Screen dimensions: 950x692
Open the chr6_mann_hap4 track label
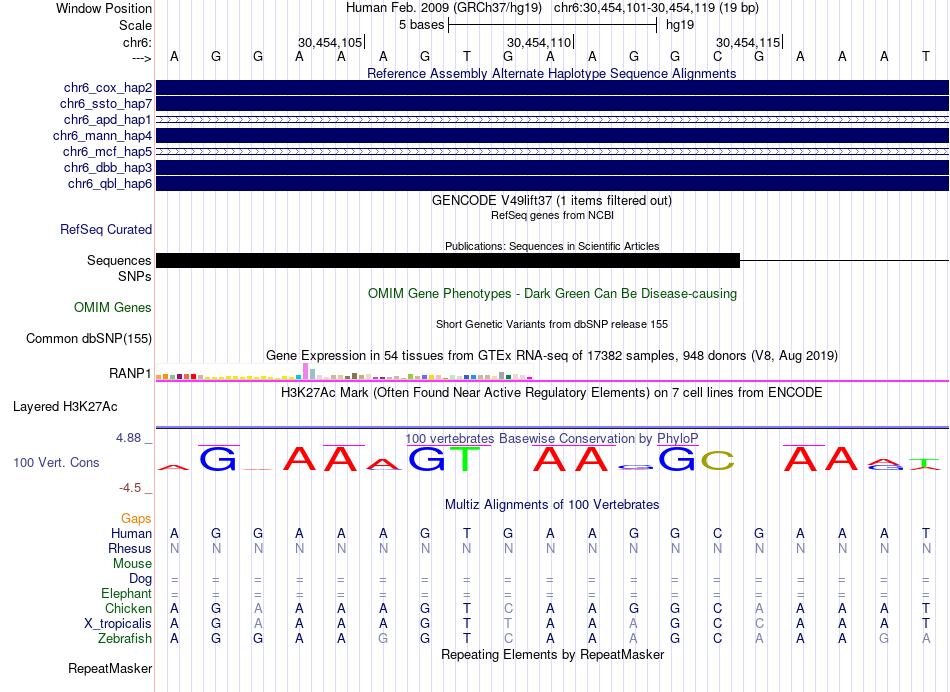[102, 136]
